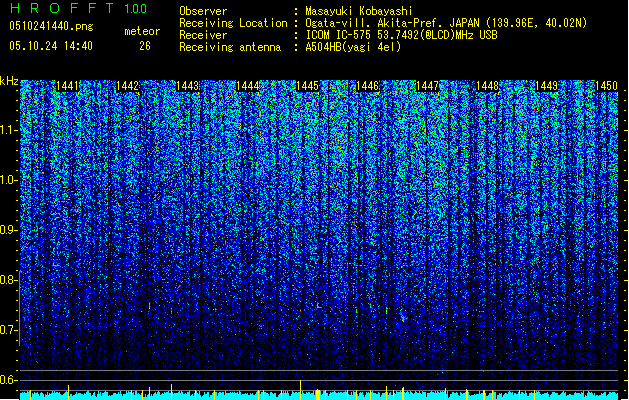Click the date stamp 05.10.24 14:40
This screenshot has height=400, width=629.
point(51,46)
